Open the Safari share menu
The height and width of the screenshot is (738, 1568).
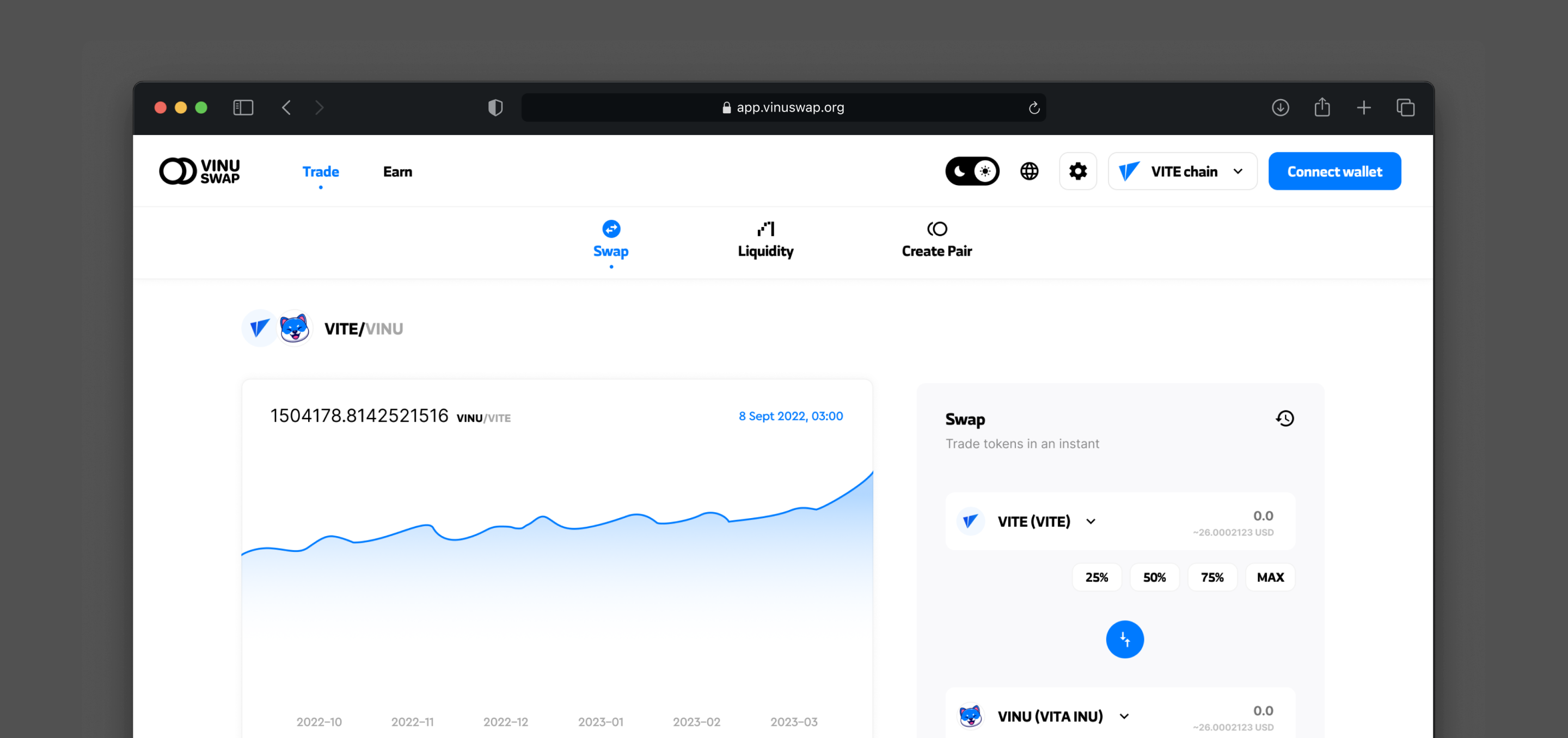coord(1321,107)
